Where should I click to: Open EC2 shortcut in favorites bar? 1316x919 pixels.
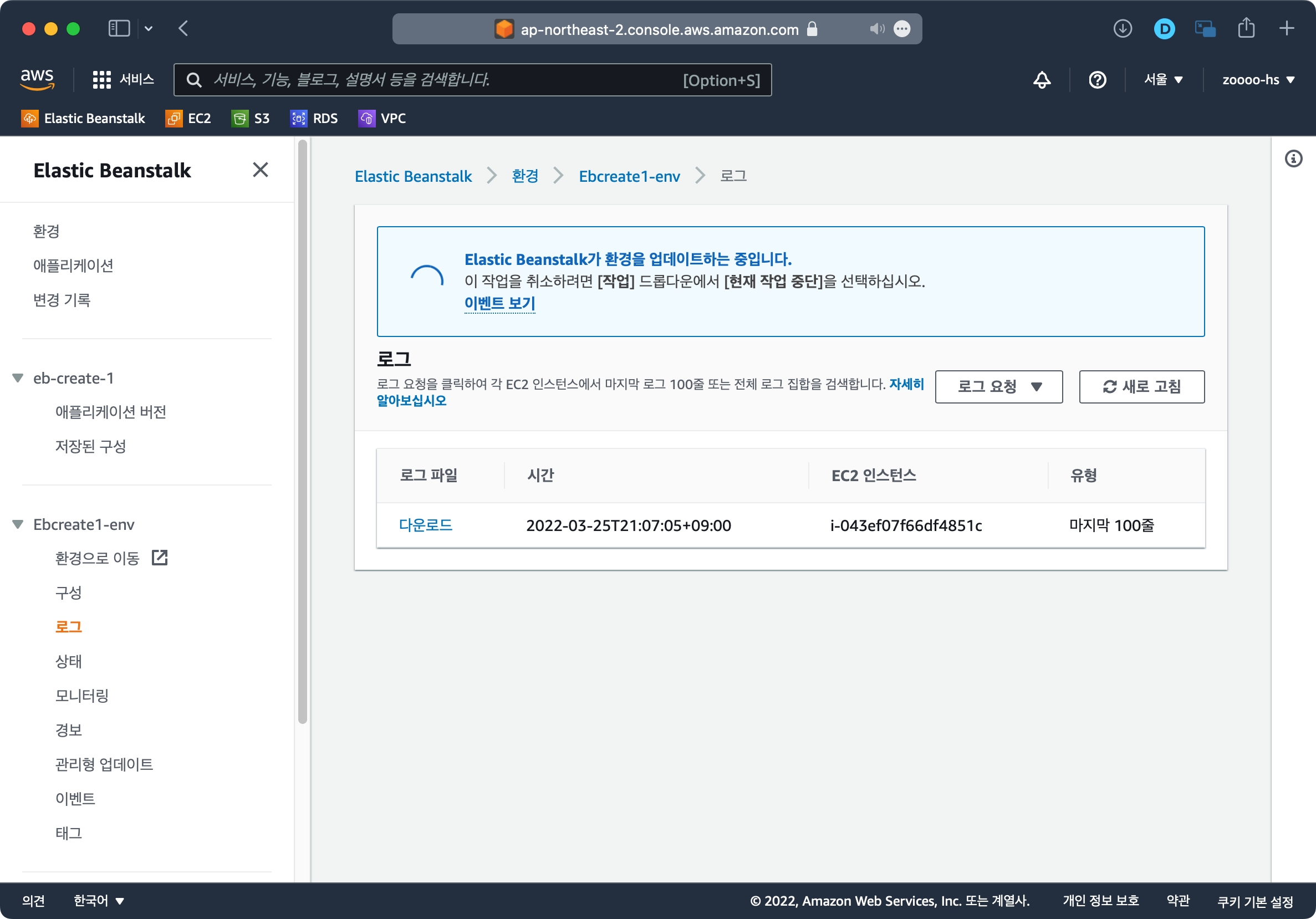tap(188, 118)
